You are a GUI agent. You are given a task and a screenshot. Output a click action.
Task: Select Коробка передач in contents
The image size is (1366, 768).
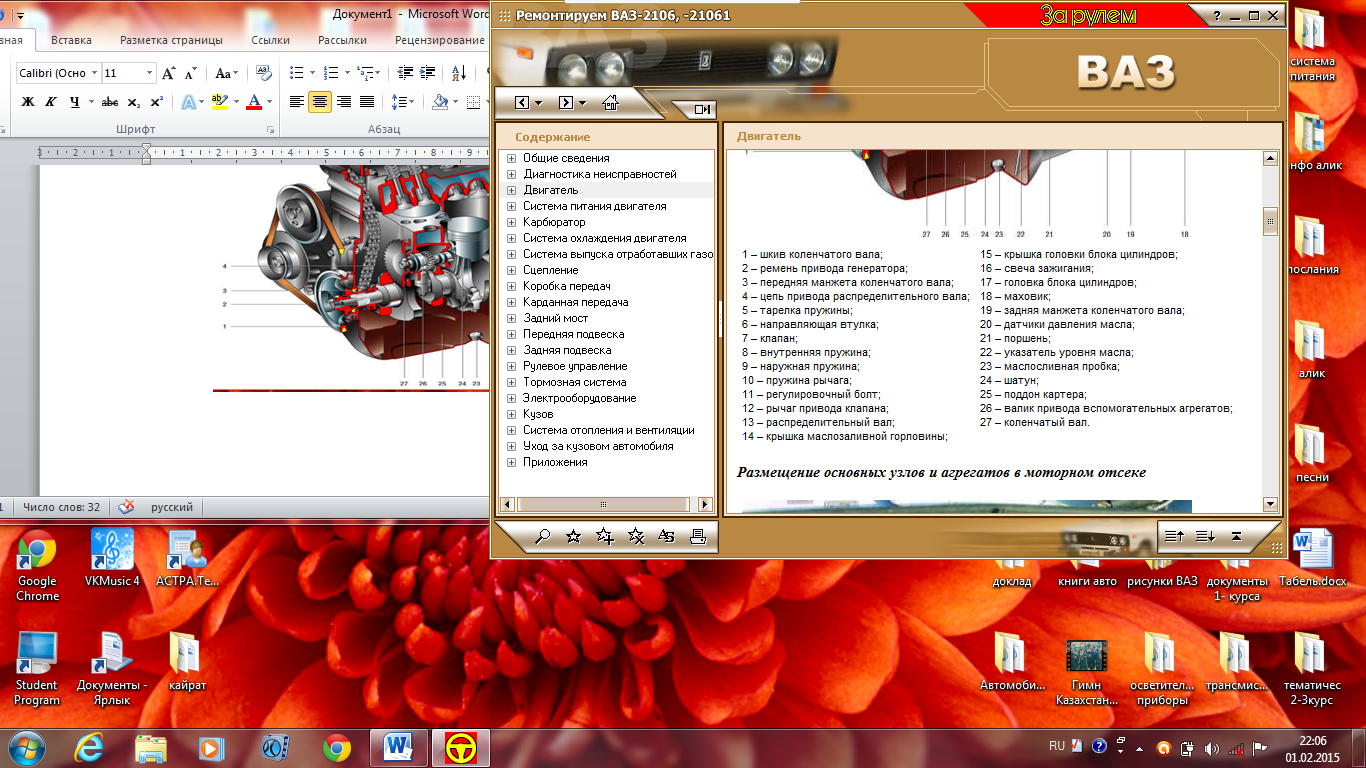pyautogui.click(x=567, y=286)
